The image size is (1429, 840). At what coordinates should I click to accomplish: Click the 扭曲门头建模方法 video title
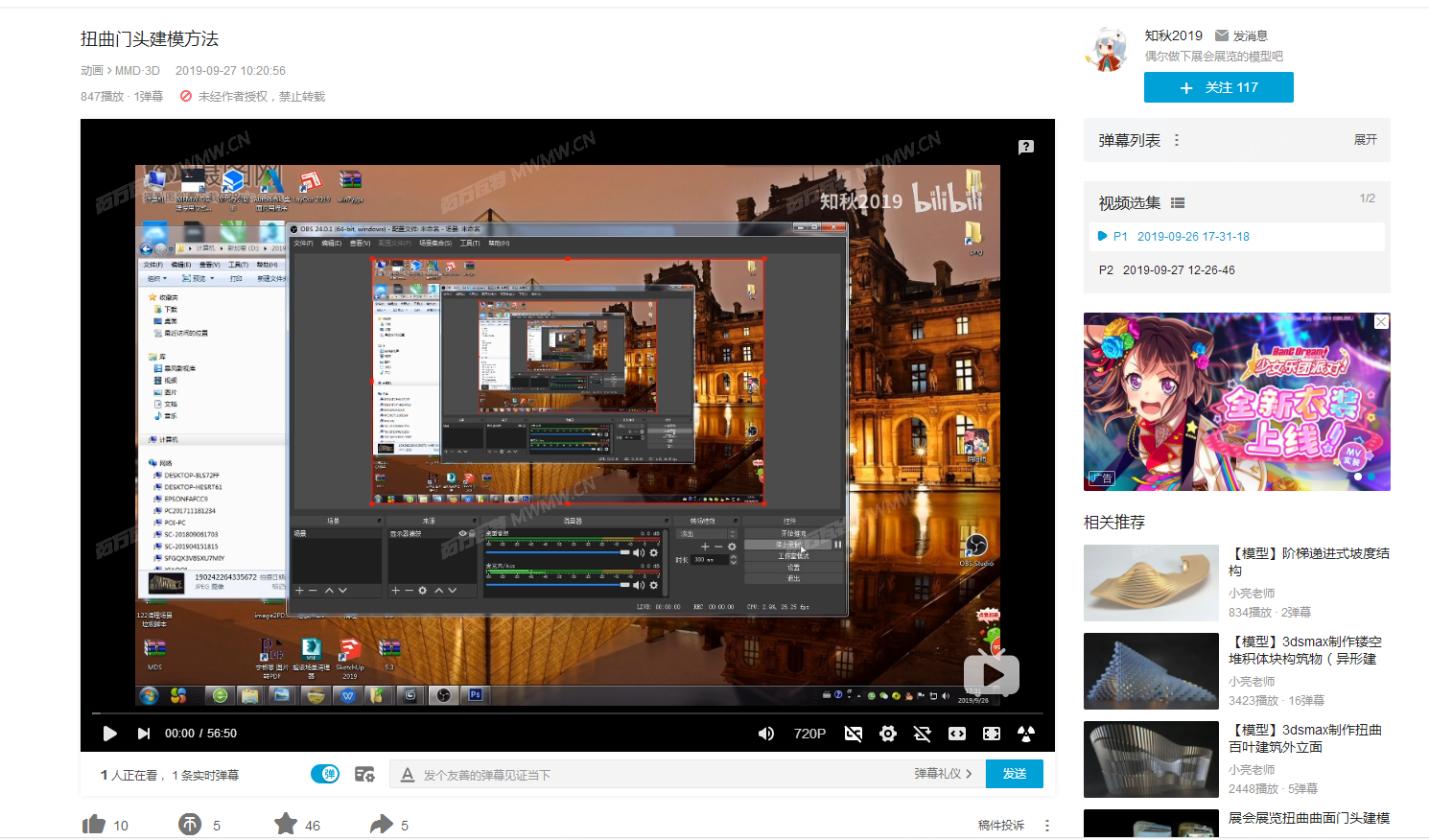pos(150,39)
